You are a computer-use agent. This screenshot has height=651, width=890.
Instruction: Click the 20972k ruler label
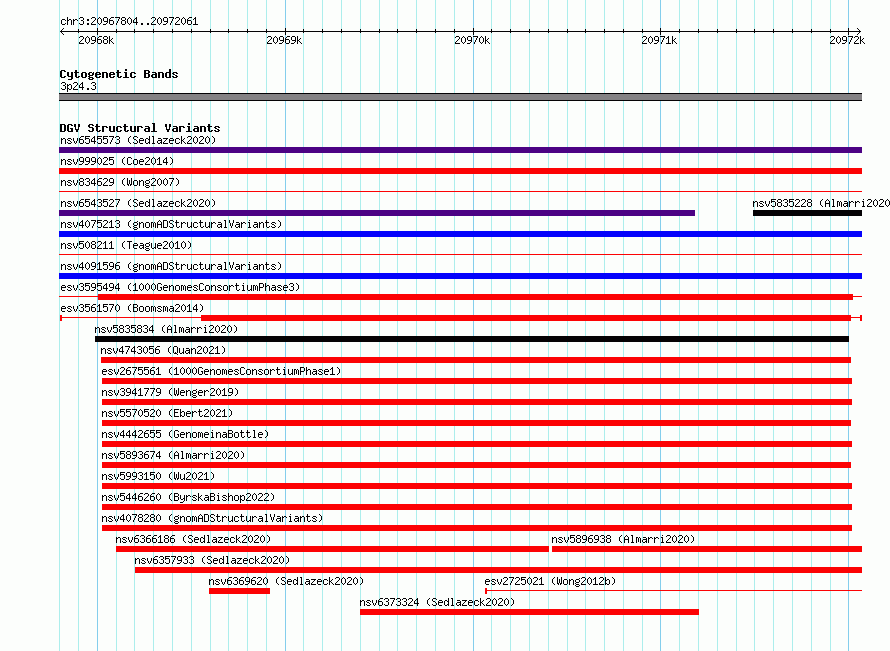(x=847, y=40)
